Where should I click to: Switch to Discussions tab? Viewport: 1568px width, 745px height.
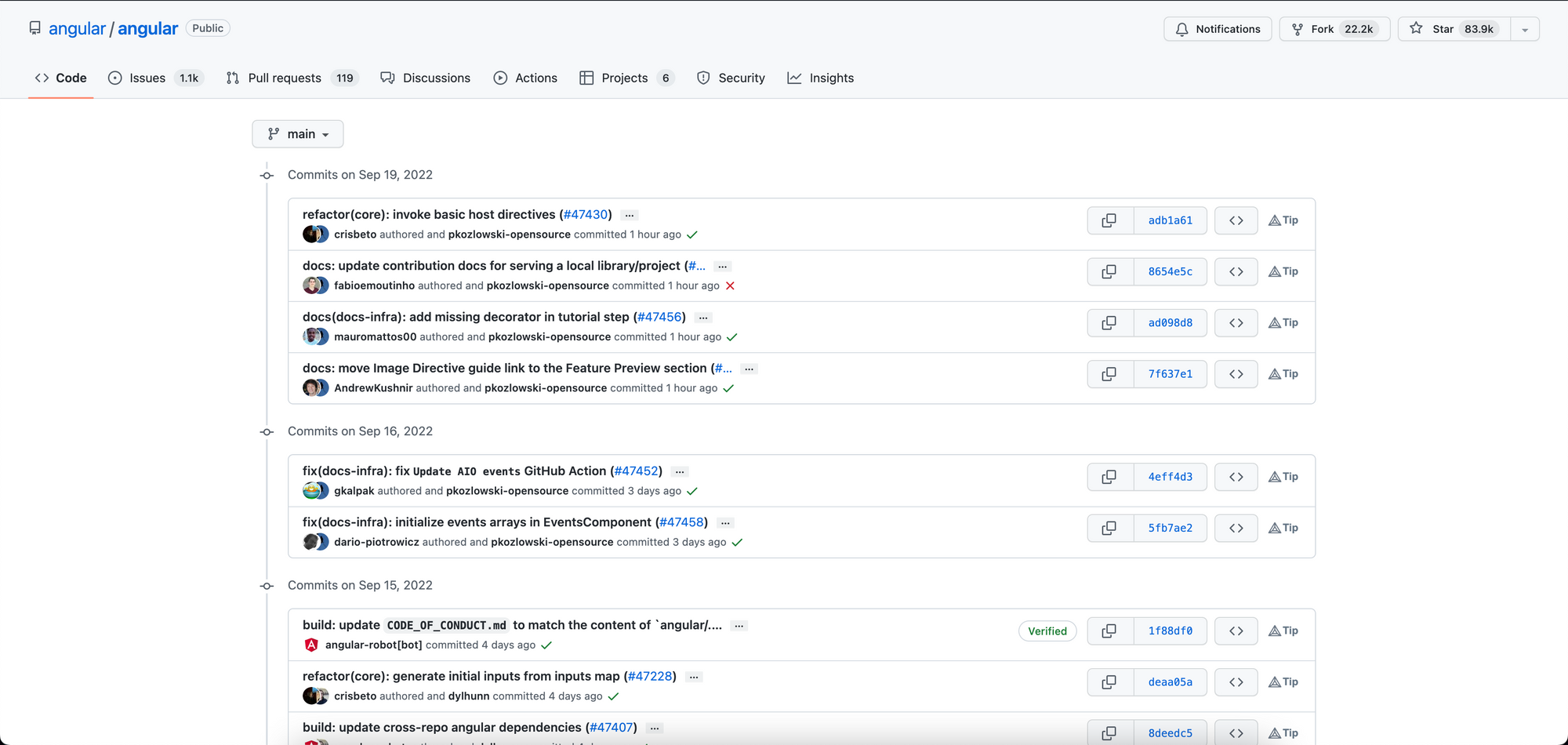[426, 78]
